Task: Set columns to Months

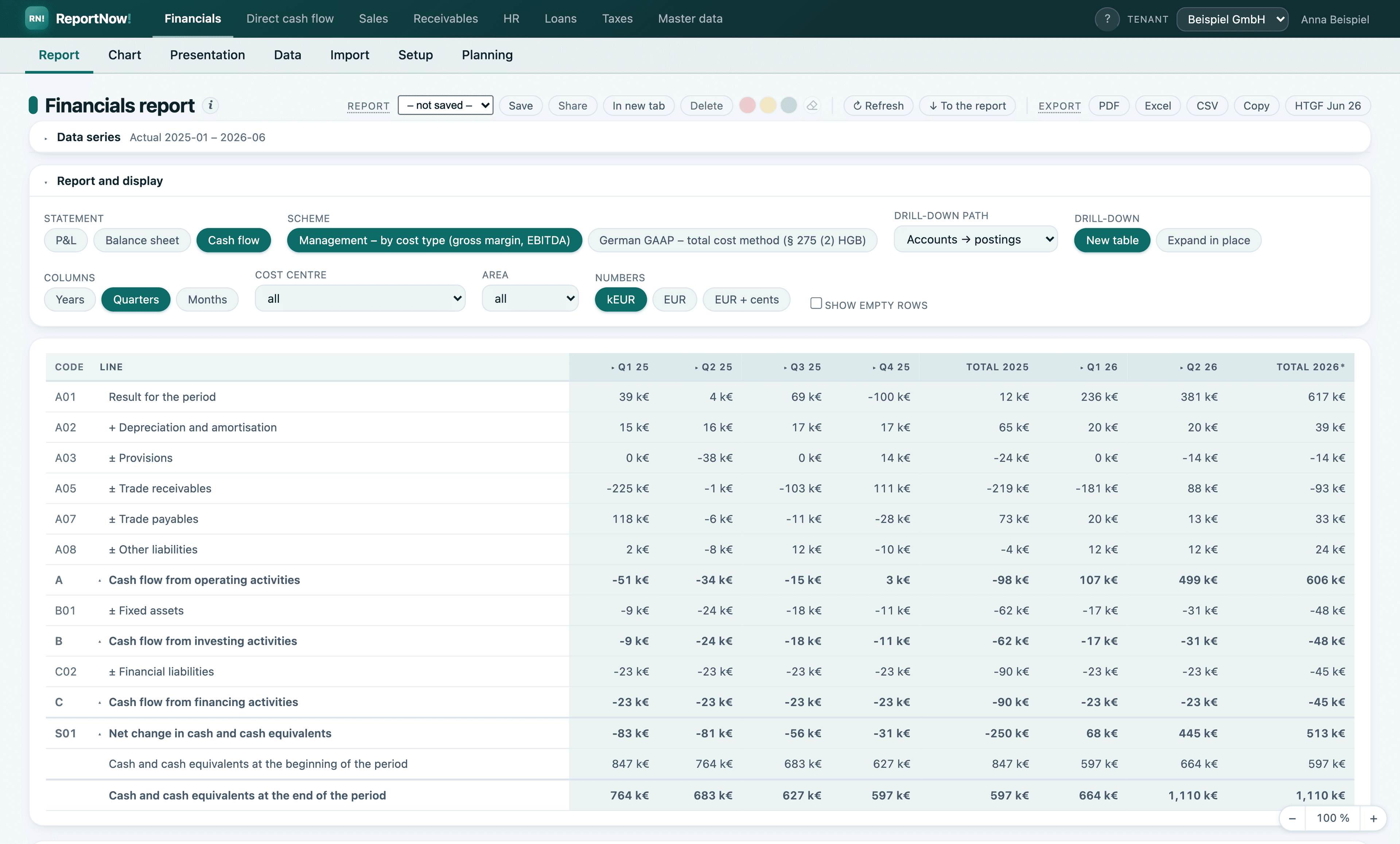Action: [x=207, y=299]
